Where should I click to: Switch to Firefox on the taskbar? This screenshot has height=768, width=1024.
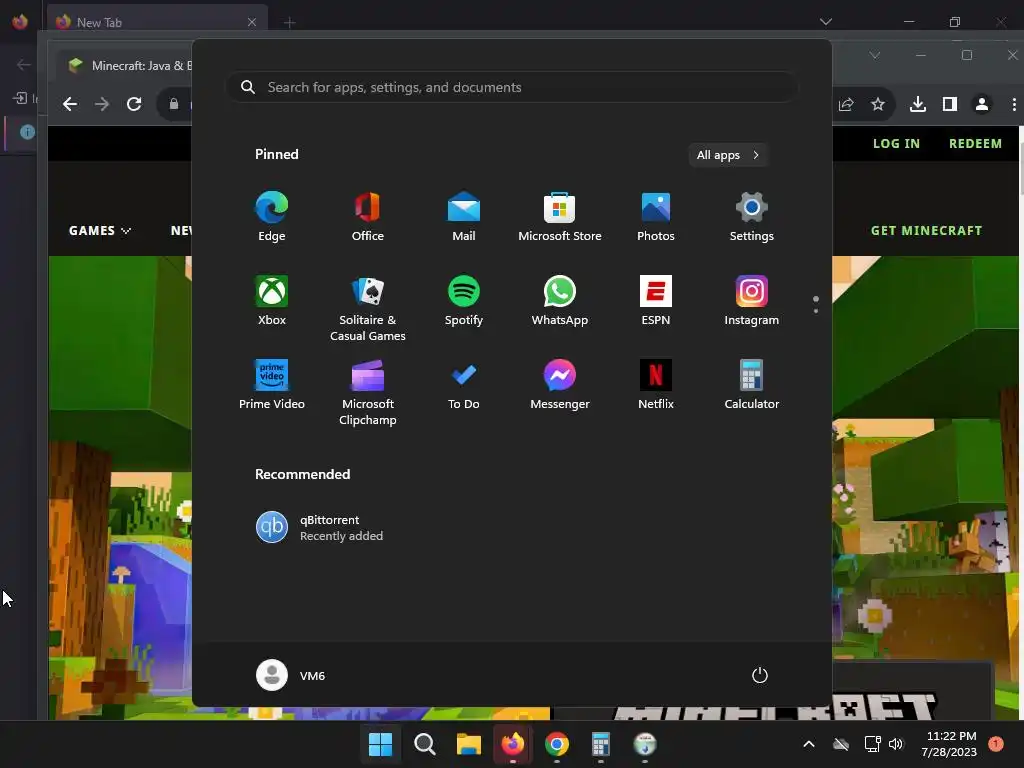(x=513, y=744)
